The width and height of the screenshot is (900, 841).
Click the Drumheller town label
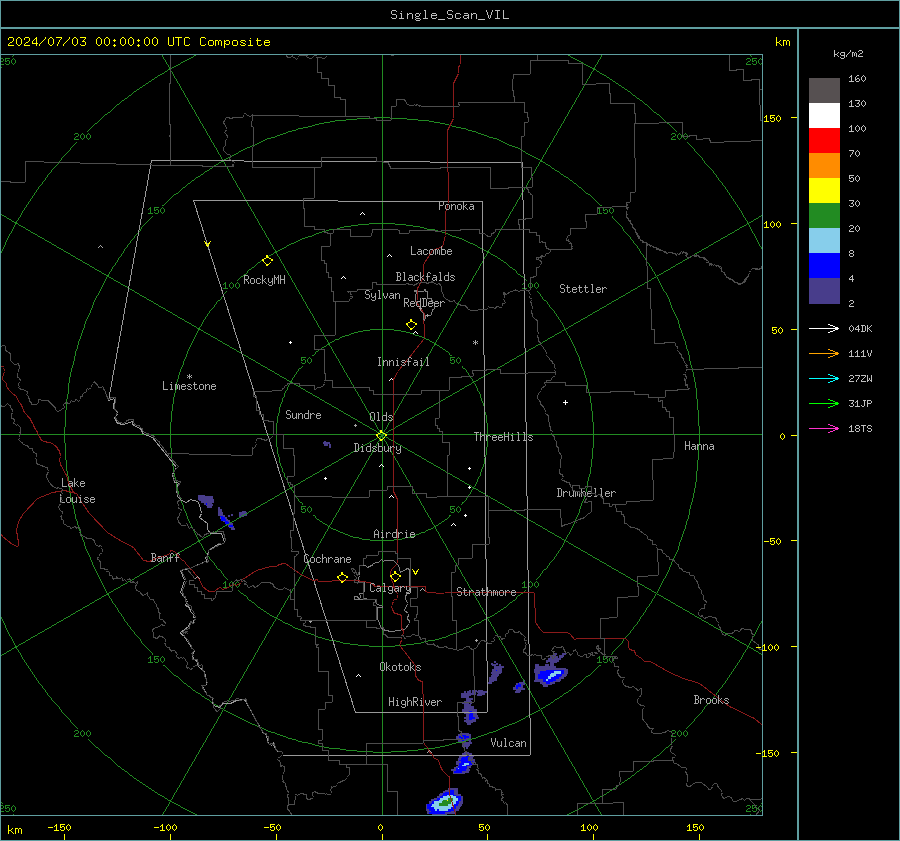[586, 493]
